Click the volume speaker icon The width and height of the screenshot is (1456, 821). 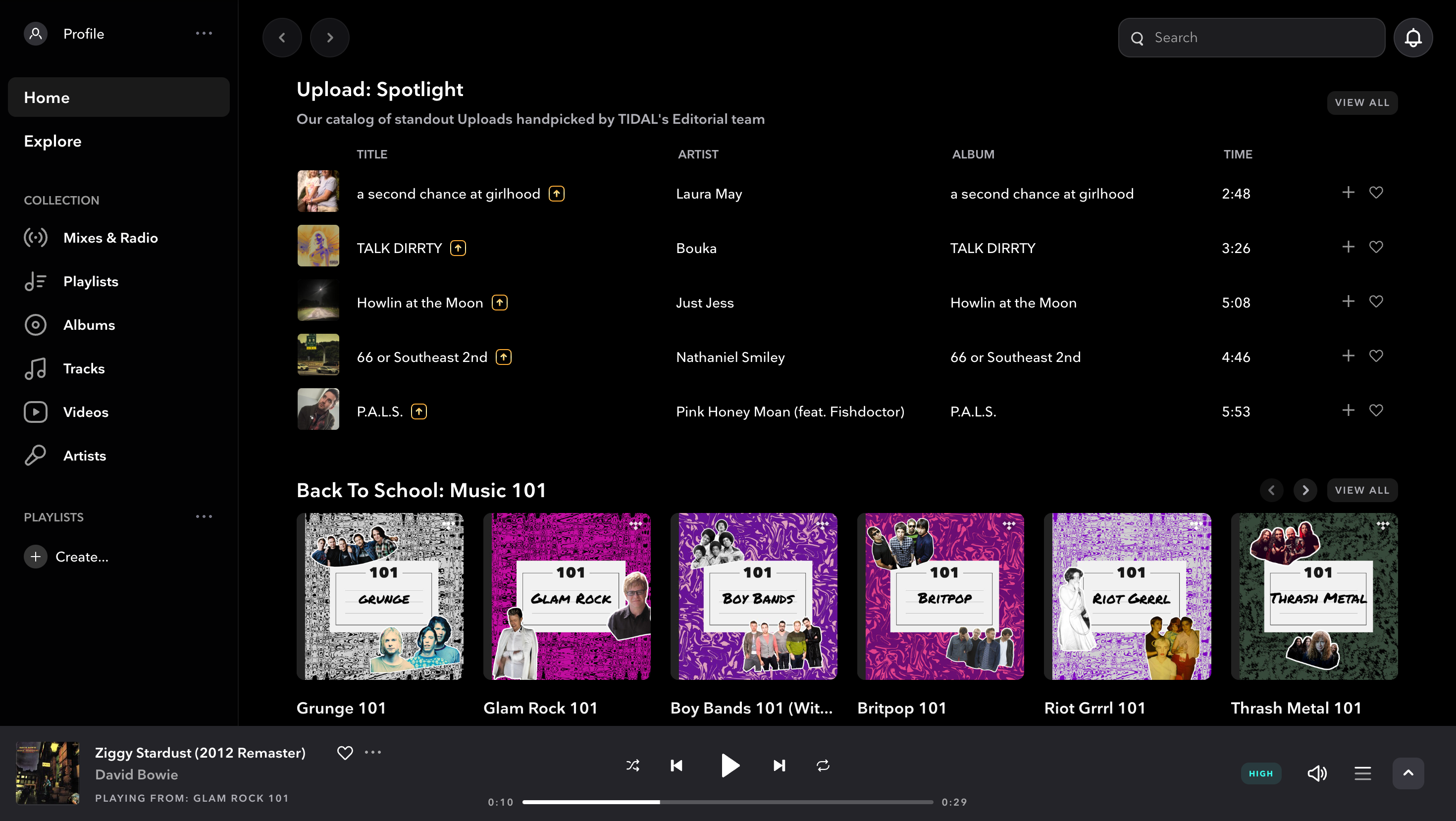click(x=1317, y=773)
